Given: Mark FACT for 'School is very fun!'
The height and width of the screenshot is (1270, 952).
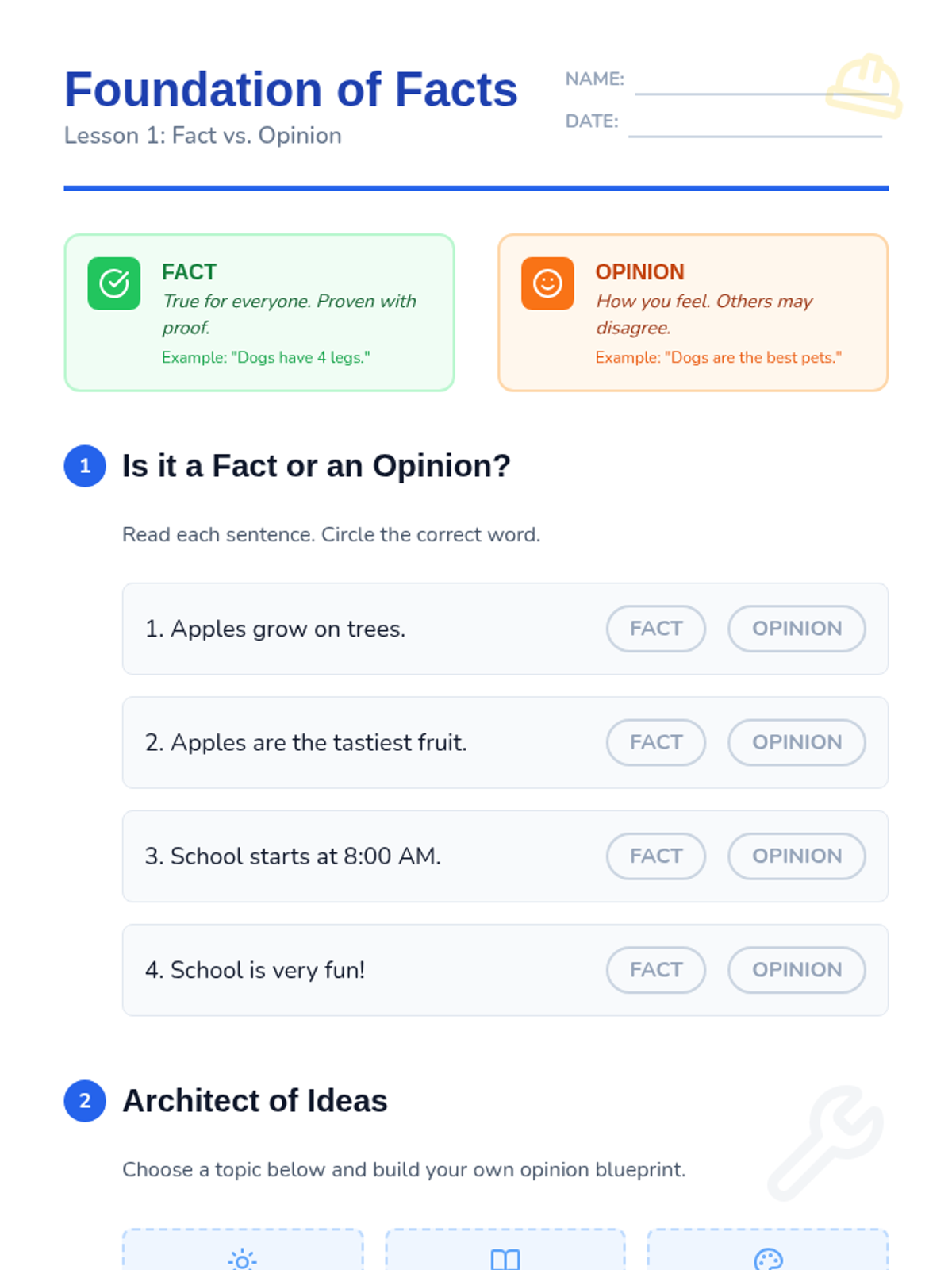Looking at the screenshot, I should pyautogui.click(x=656, y=969).
